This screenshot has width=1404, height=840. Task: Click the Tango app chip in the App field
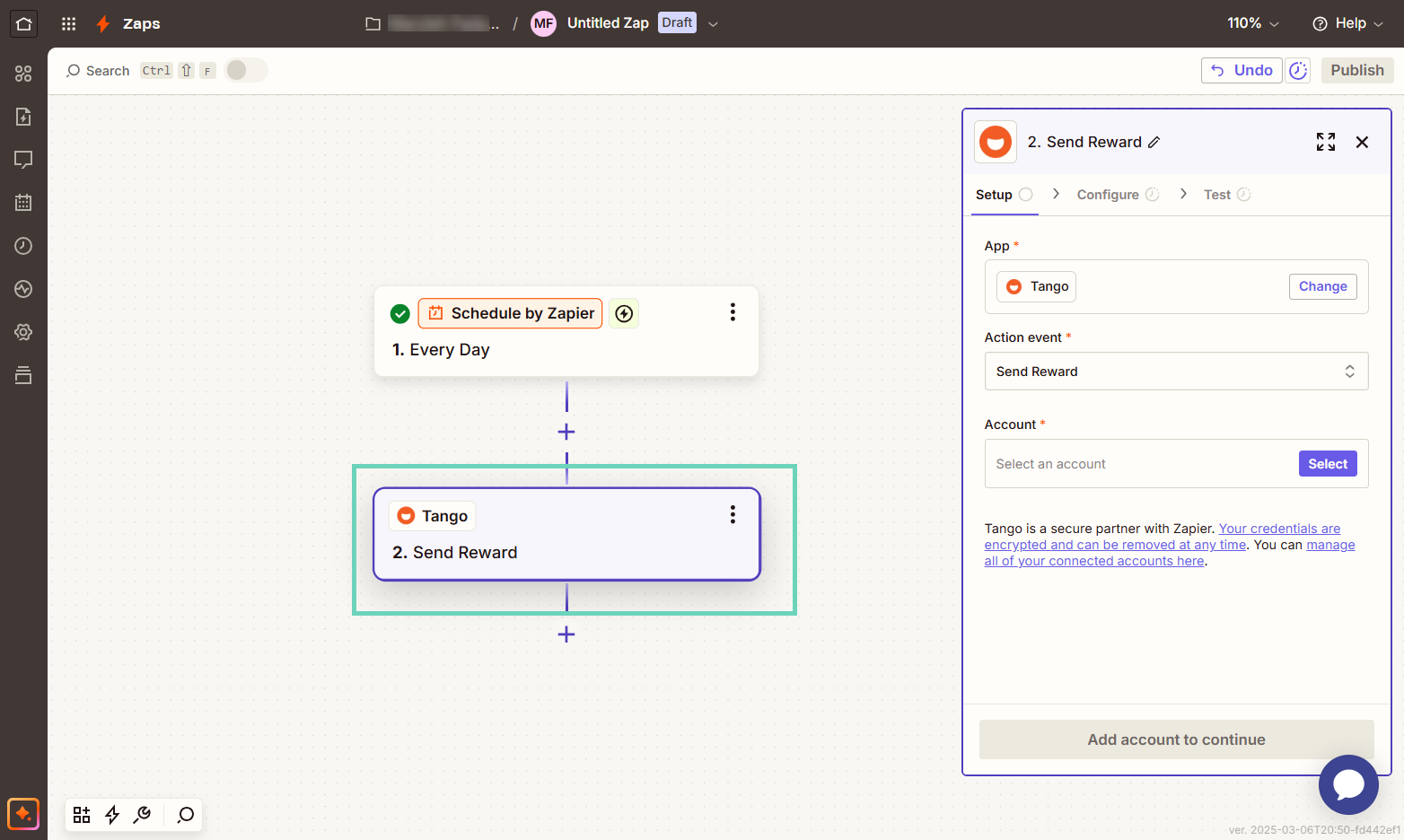[x=1037, y=286]
